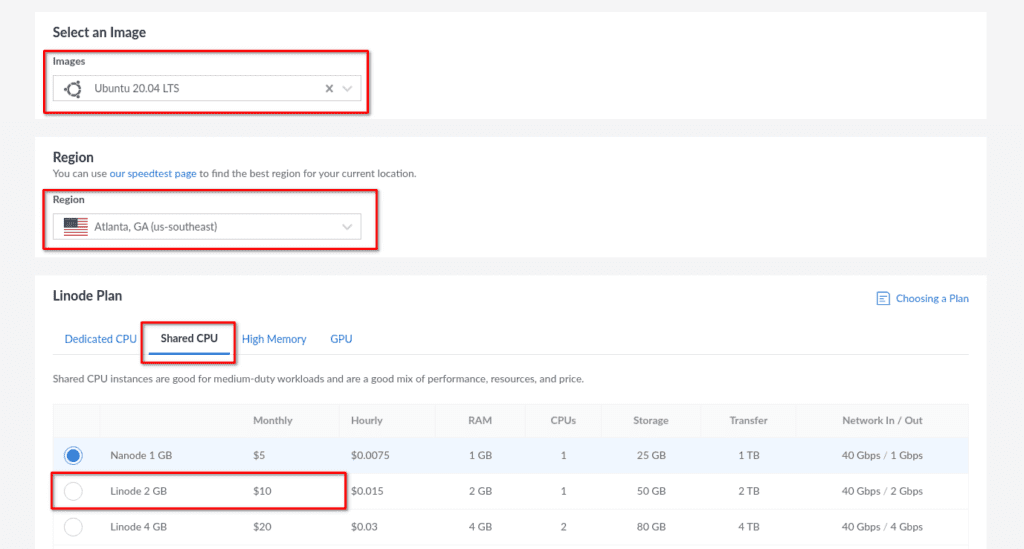
Task: Click the Transfer column header
Action: click(x=748, y=420)
